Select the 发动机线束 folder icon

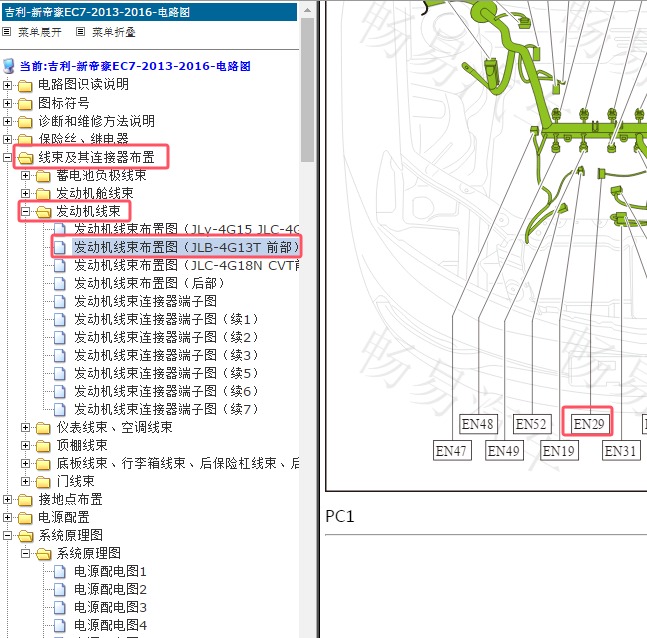click(43, 212)
